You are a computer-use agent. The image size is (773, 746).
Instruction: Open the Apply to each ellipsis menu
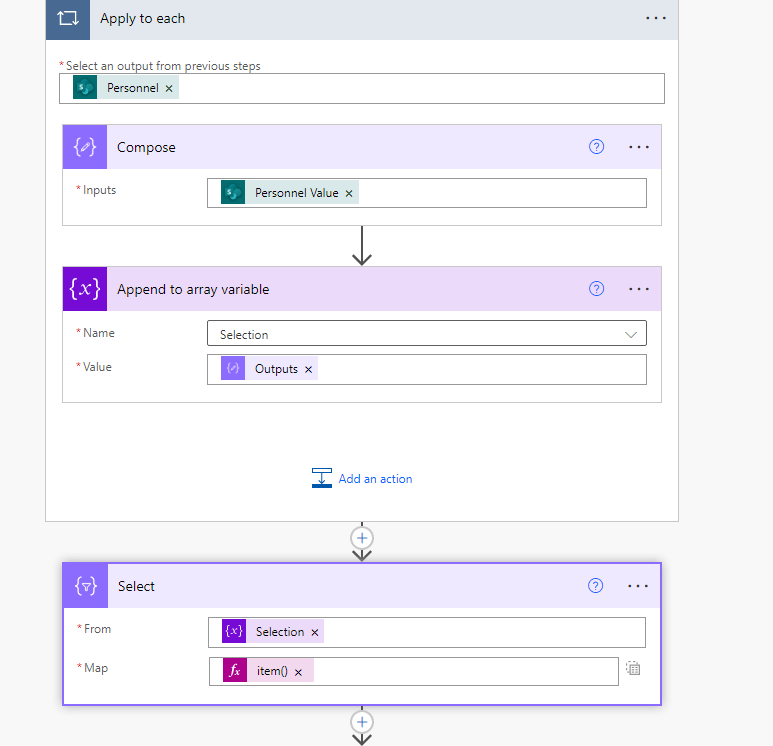(x=656, y=18)
